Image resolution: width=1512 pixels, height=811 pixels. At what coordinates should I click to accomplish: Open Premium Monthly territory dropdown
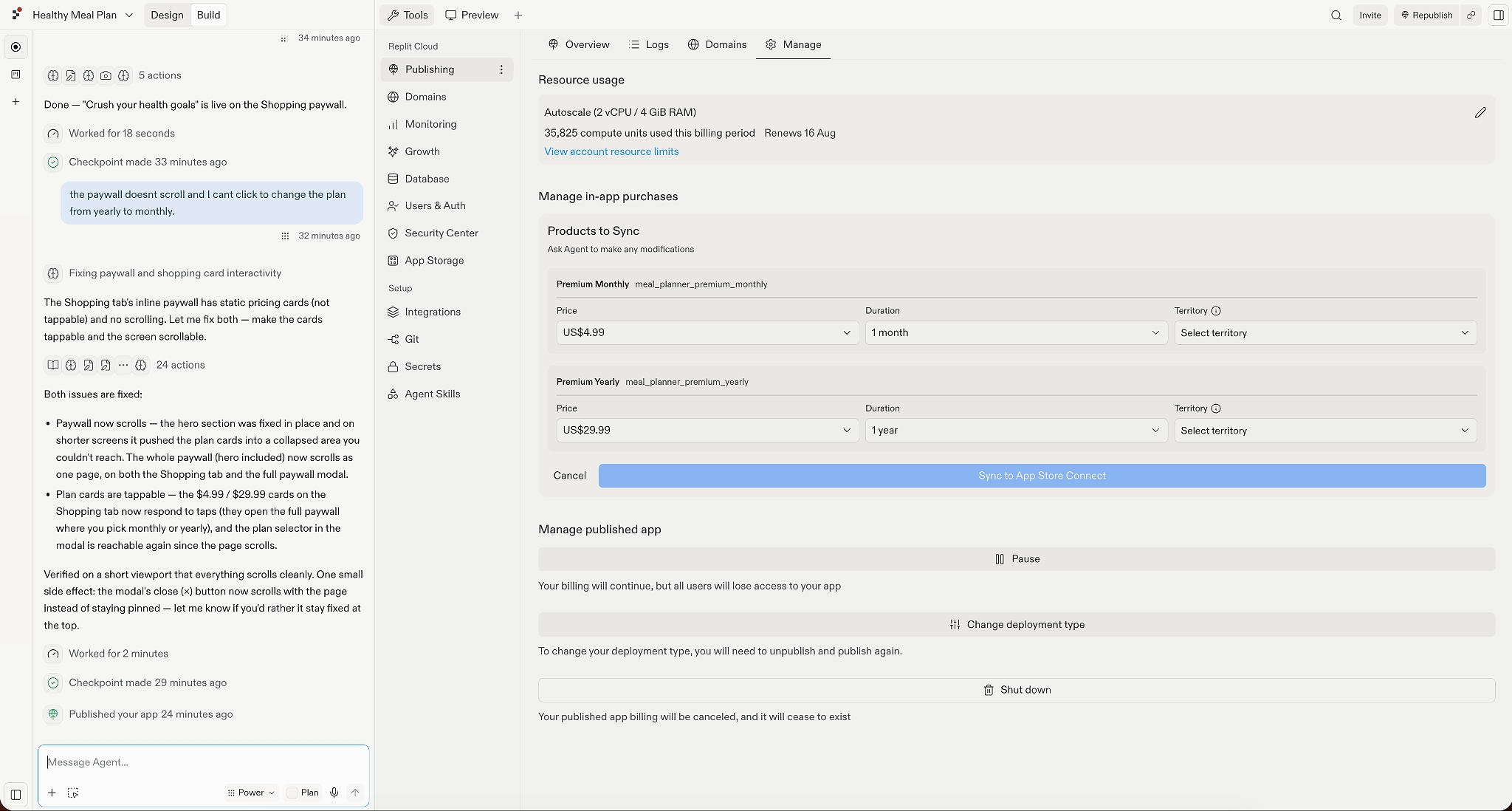1325,332
